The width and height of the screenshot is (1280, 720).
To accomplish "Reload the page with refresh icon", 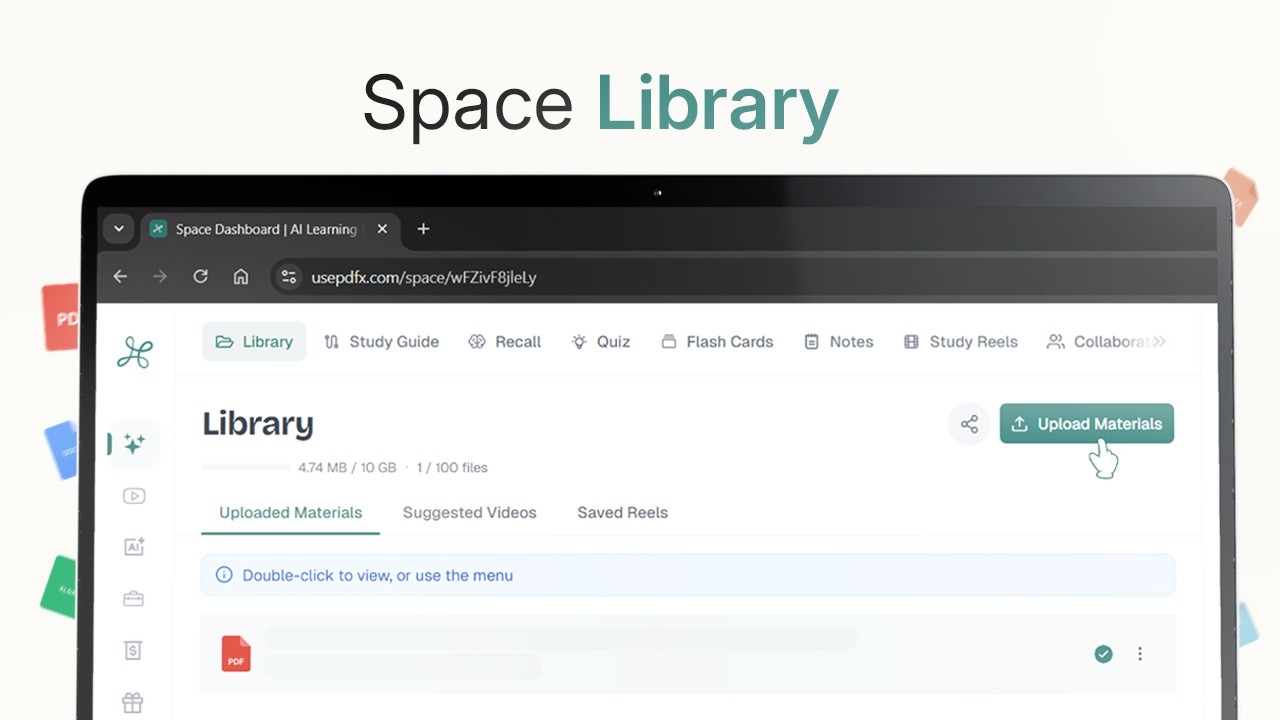I will [x=200, y=277].
